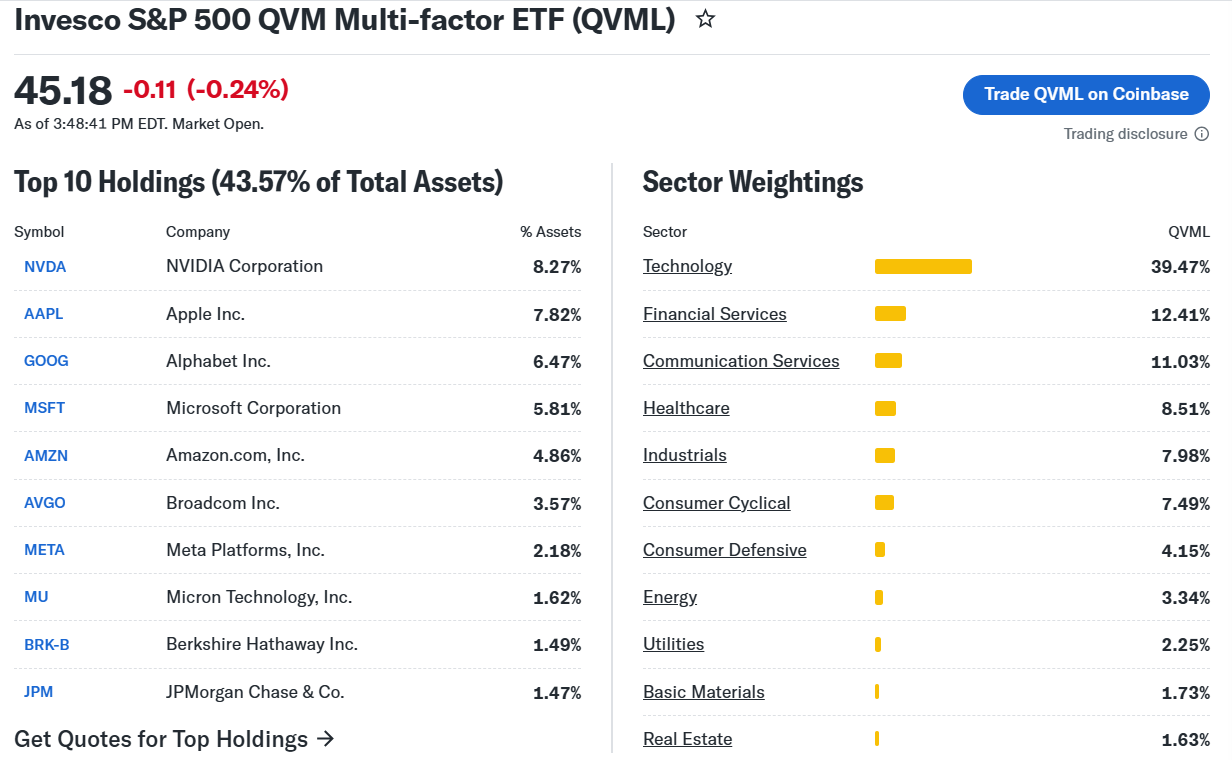Open the Real Estate sector link

click(x=687, y=739)
